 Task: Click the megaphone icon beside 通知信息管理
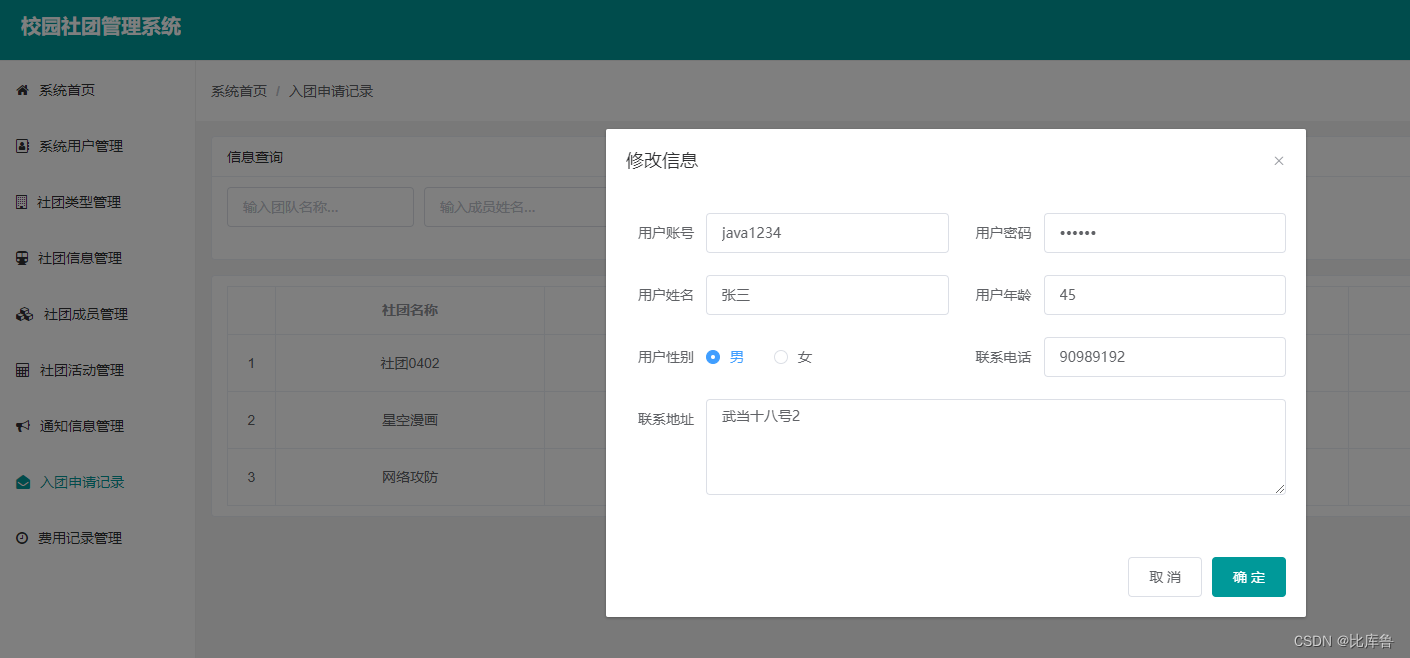click(23, 426)
